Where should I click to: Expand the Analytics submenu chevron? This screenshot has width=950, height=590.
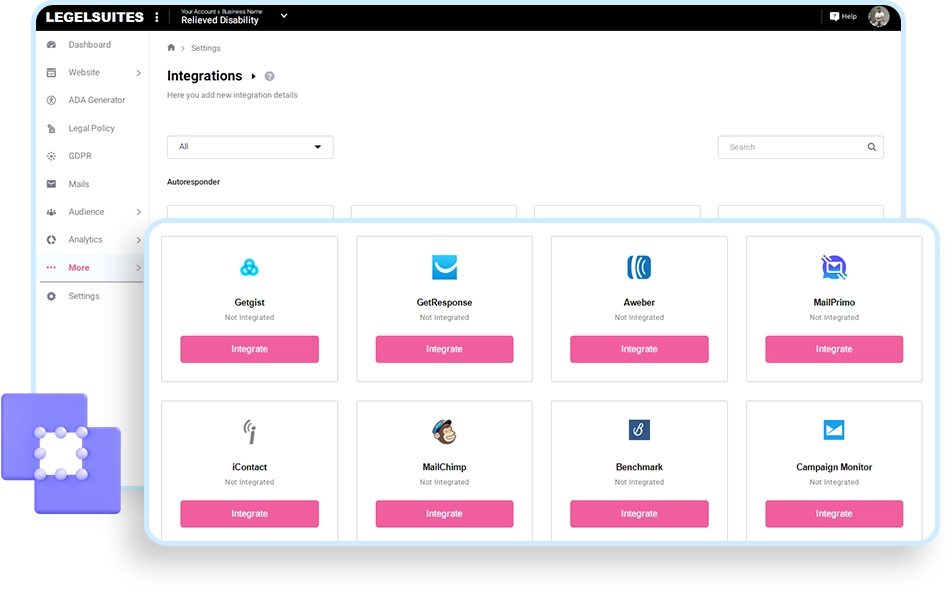tap(139, 240)
